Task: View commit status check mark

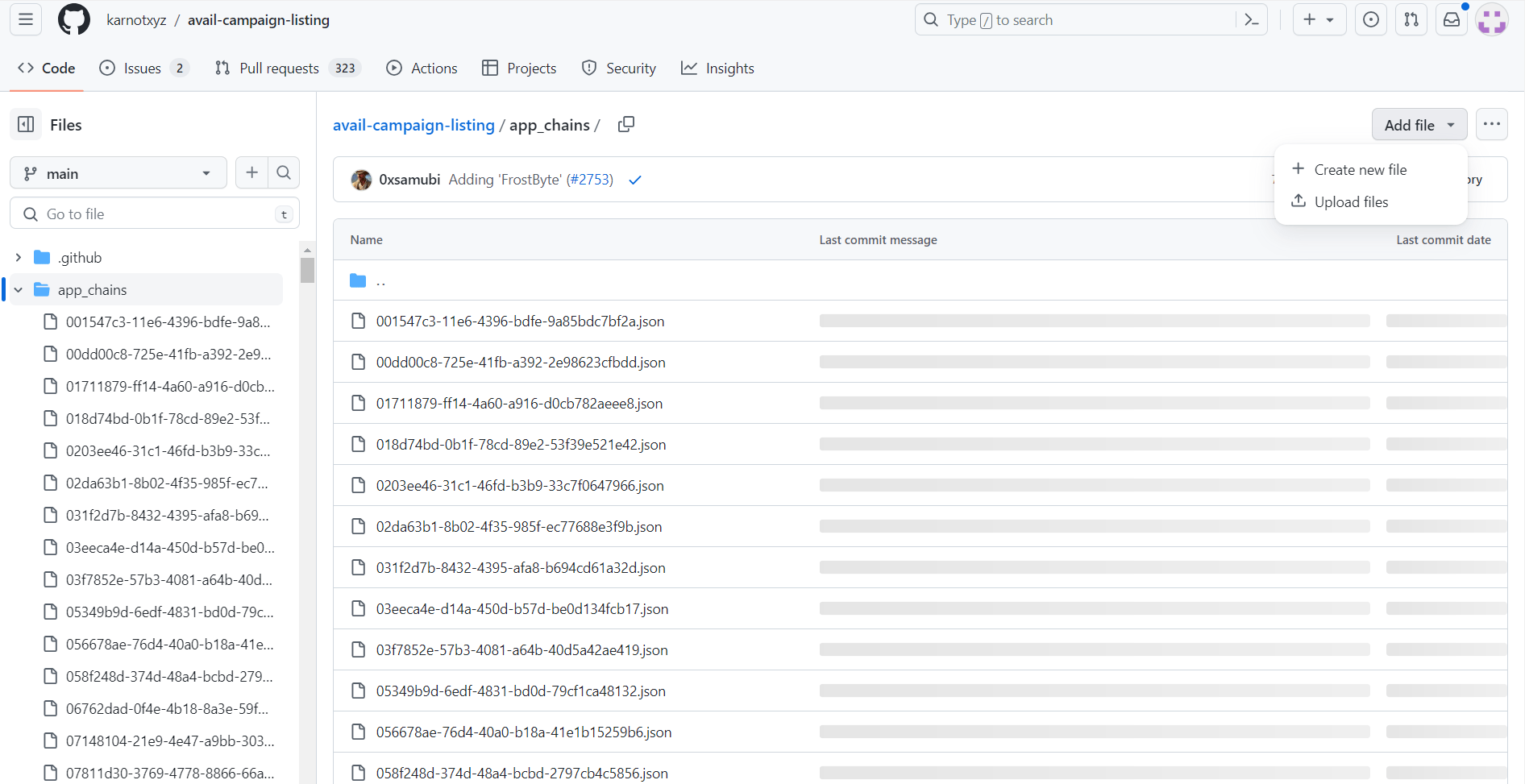Action: click(x=635, y=180)
